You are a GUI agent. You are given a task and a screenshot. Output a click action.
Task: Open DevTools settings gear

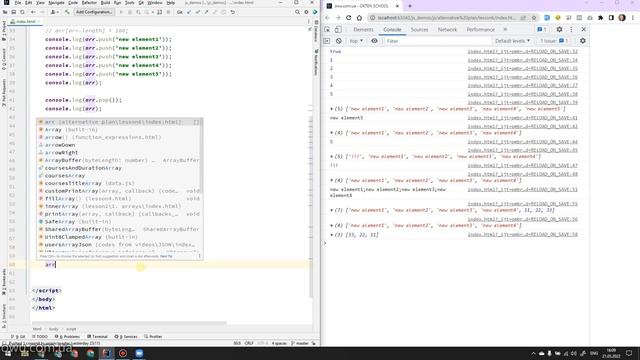tap(559, 29)
